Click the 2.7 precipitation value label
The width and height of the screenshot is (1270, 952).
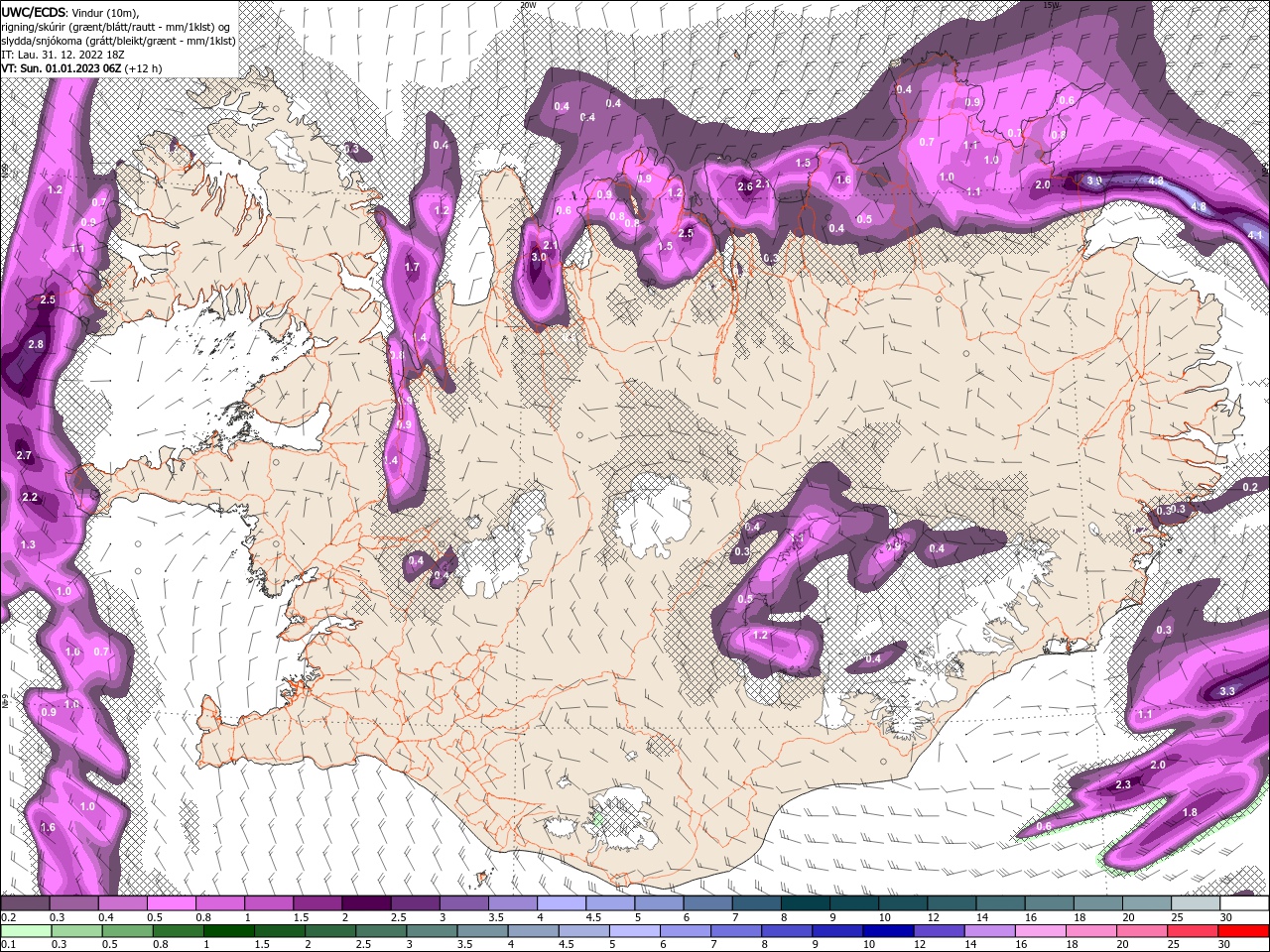tap(25, 455)
